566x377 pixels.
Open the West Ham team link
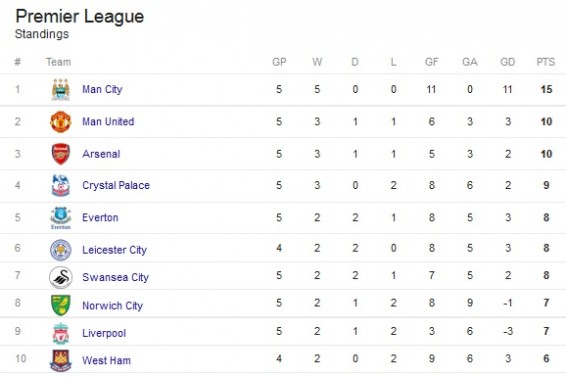[x=106, y=360]
